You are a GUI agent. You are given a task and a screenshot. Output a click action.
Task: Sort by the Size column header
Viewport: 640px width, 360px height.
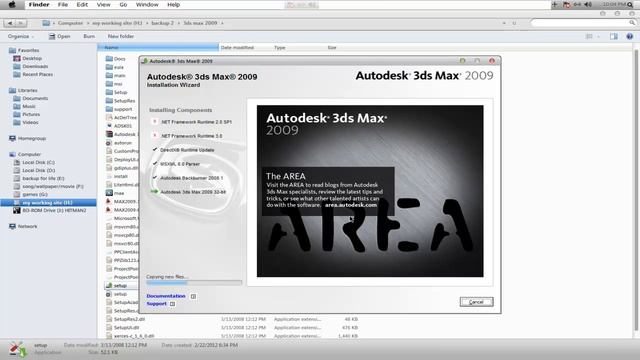click(x=332, y=48)
